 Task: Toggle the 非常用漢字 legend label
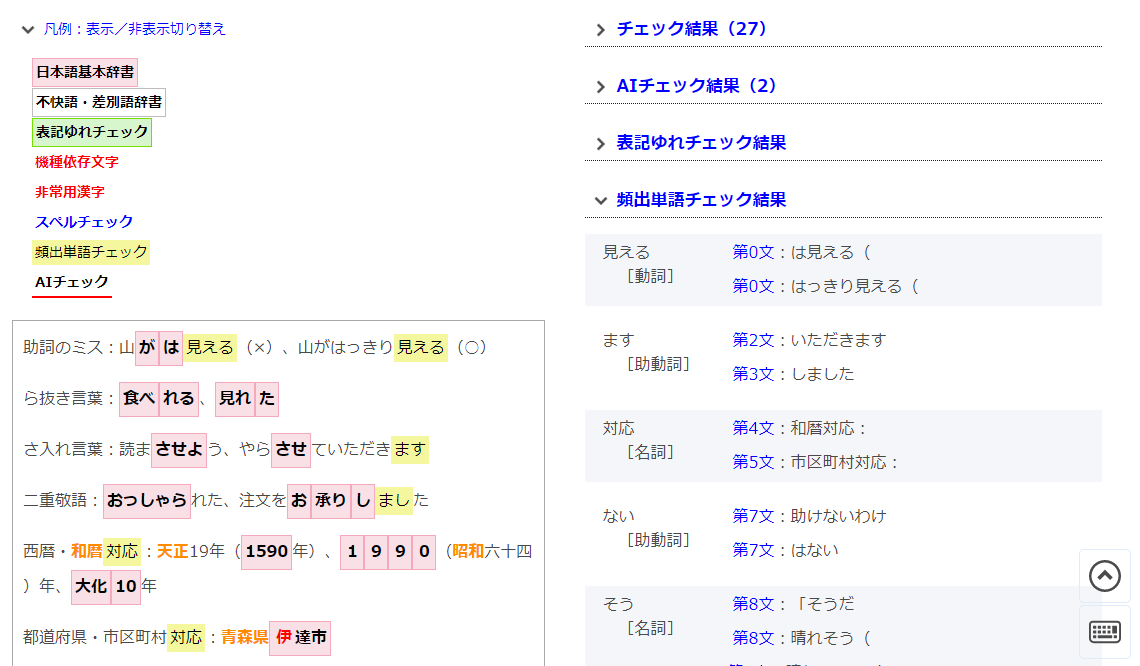click(70, 192)
